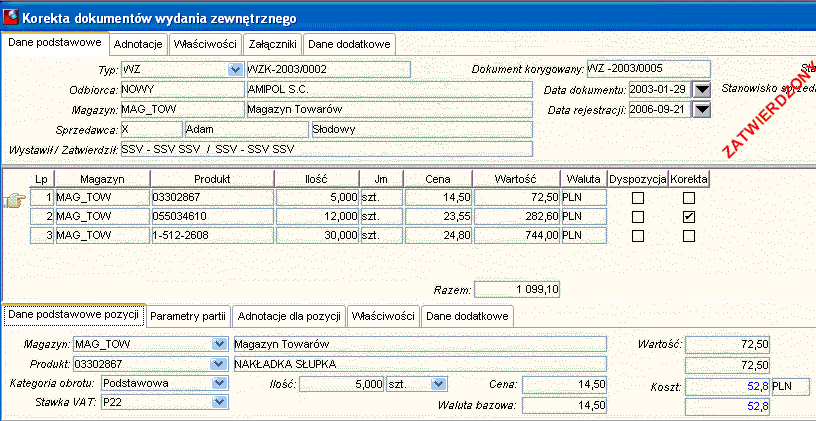Toggle Dyspozycja checkbox for product 055034610
The width and height of the screenshot is (816, 421).
pyautogui.click(x=638, y=216)
